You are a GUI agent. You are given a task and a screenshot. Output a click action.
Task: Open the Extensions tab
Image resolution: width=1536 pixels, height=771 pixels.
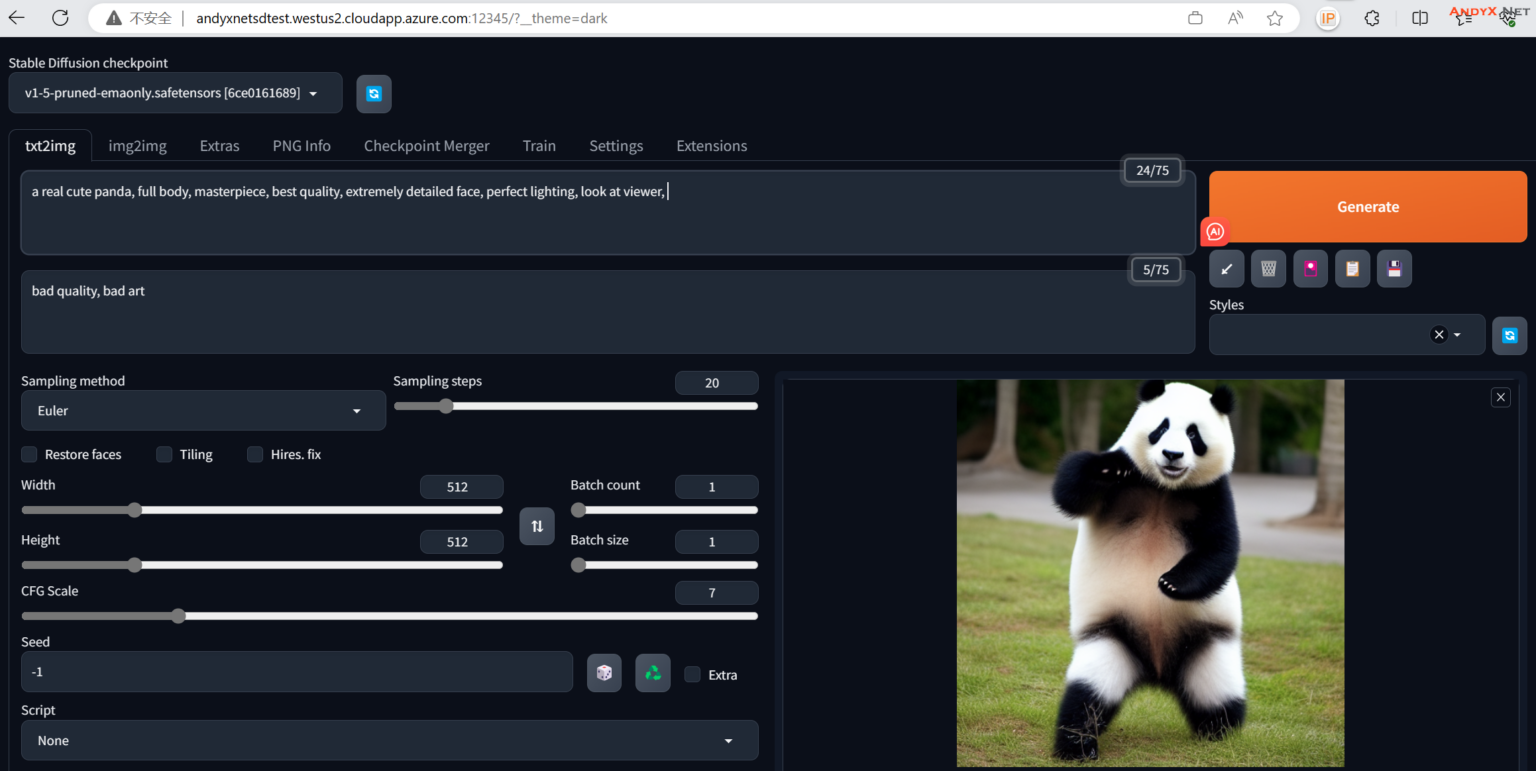pyautogui.click(x=711, y=146)
